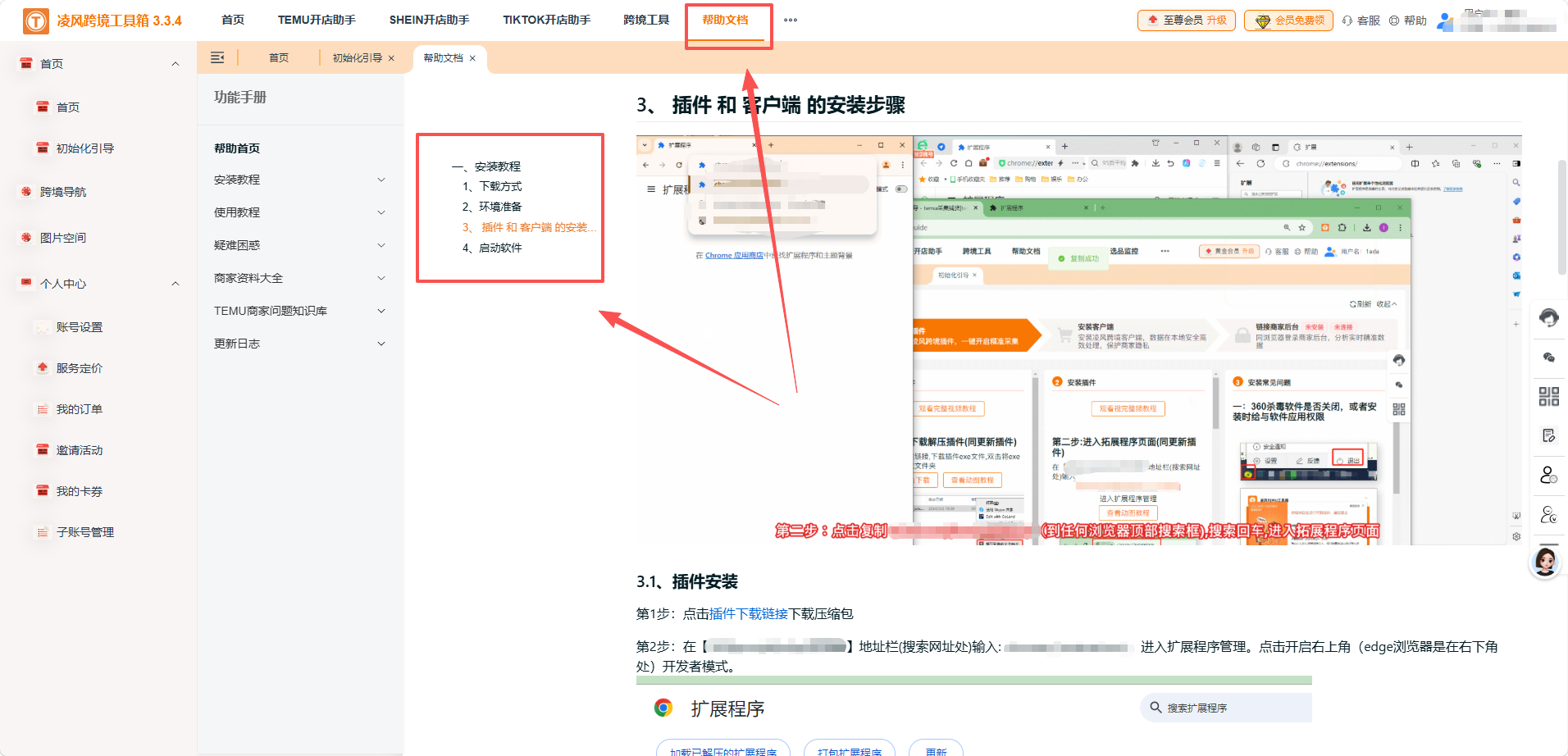The image size is (1568, 756).
Task: Click the WeChat contact icon on right sidebar
Action: (1548, 357)
